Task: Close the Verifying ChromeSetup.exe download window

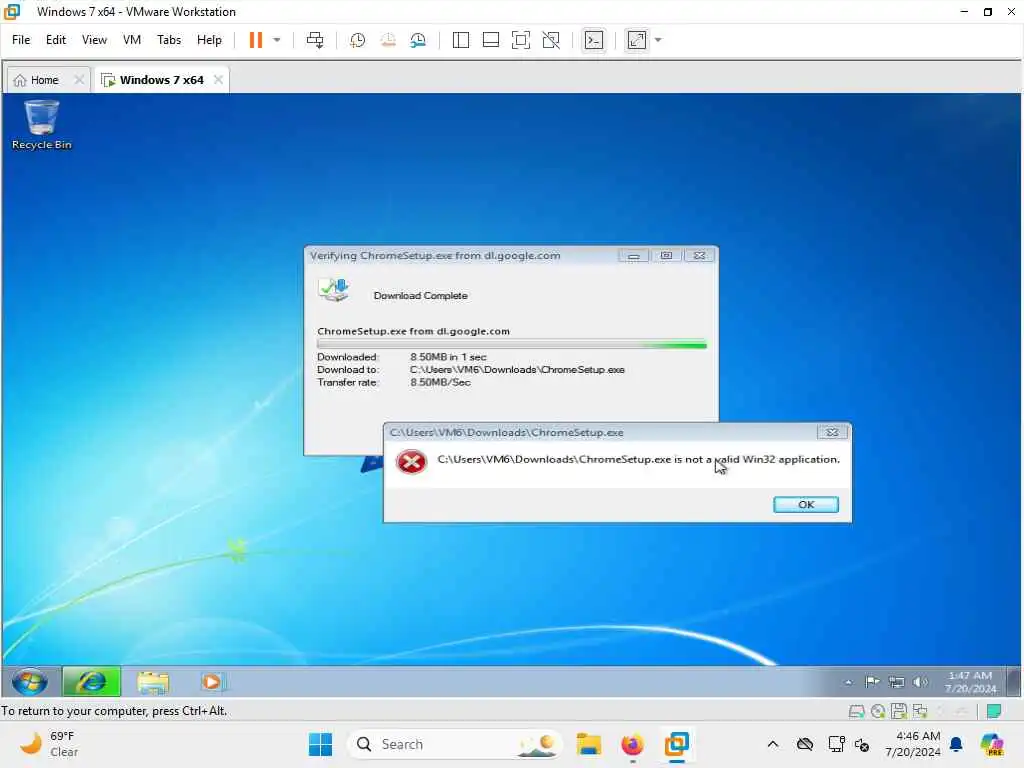Action: click(699, 255)
